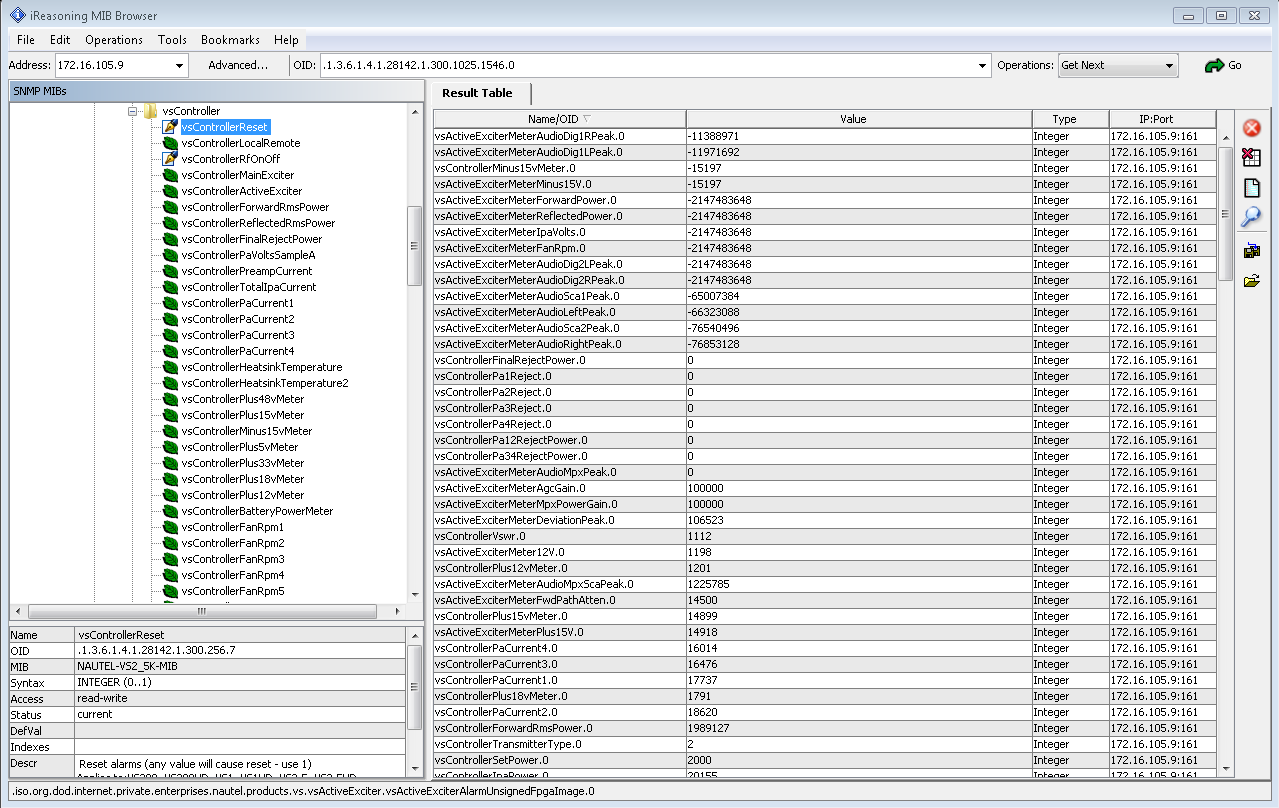Screen dimensions: 1279x808
Task: Click row vsActiveExciterMeterAgcGain.0 in results
Action: pyautogui.click(x=825, y=488)
